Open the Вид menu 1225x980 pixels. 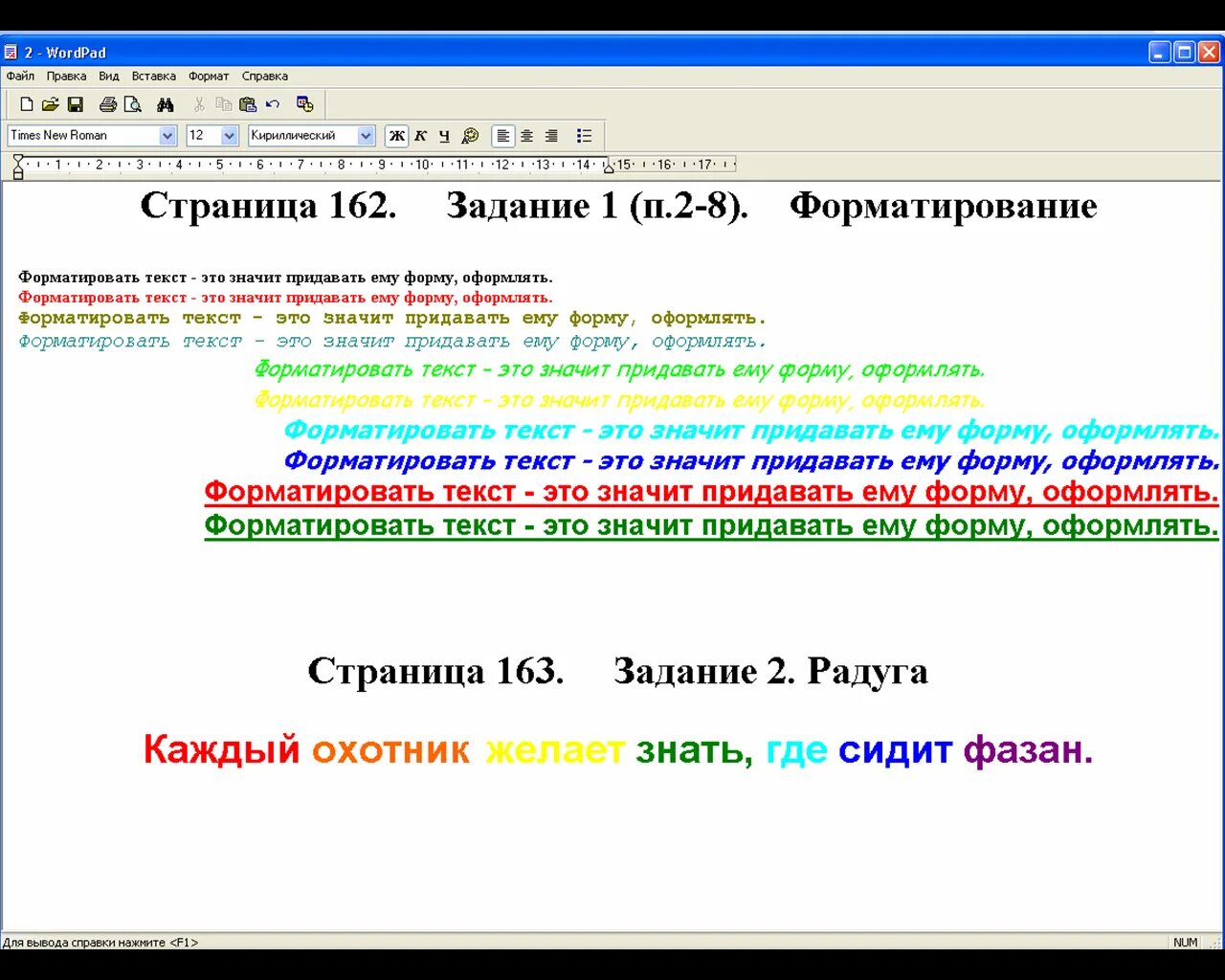[x=109, y=76]
